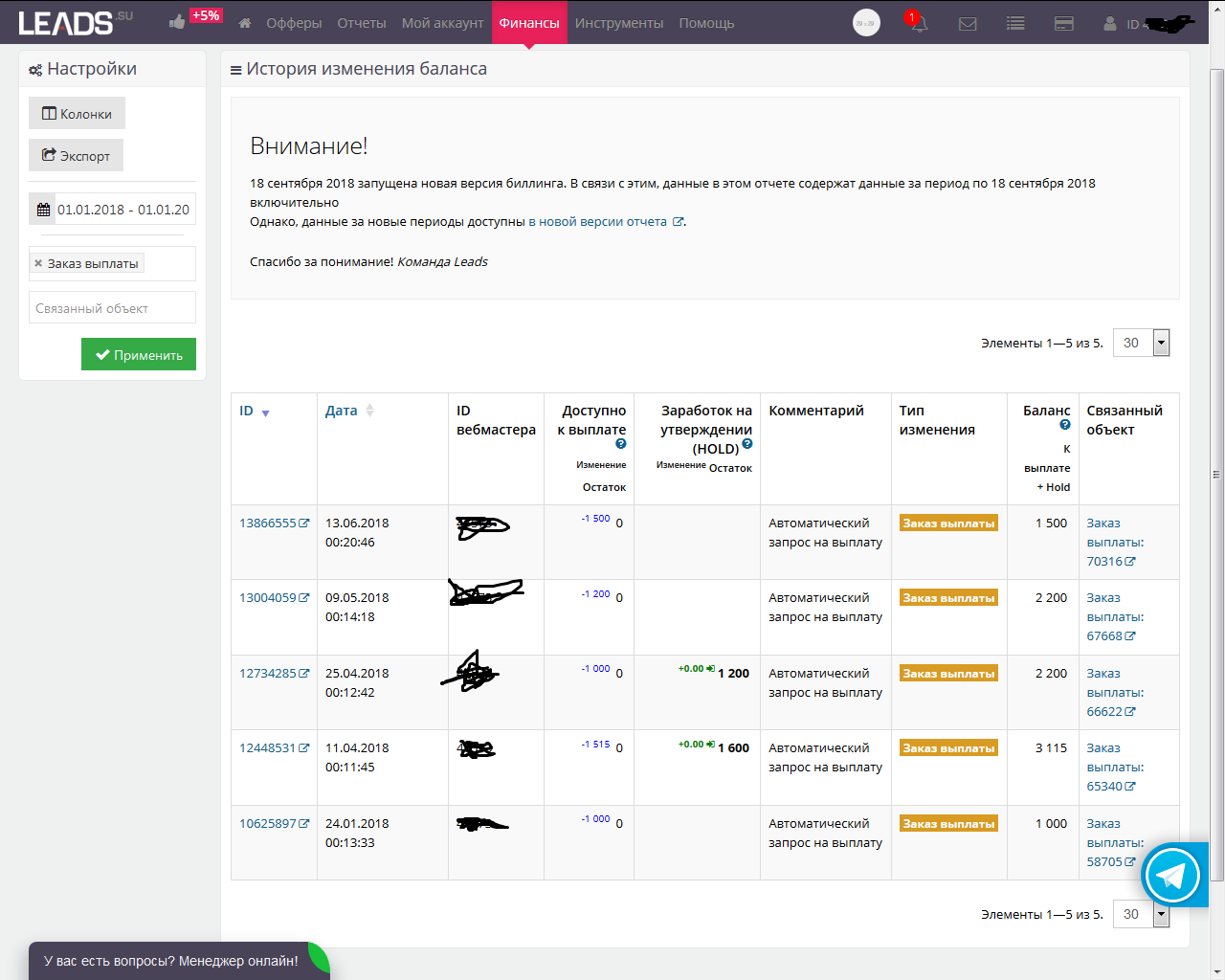Viewport: 1225px width, 980px height.
Task: Click 'Заказ выплаты' label in 13.06.2018 row
Action: [x=948, y=523]
